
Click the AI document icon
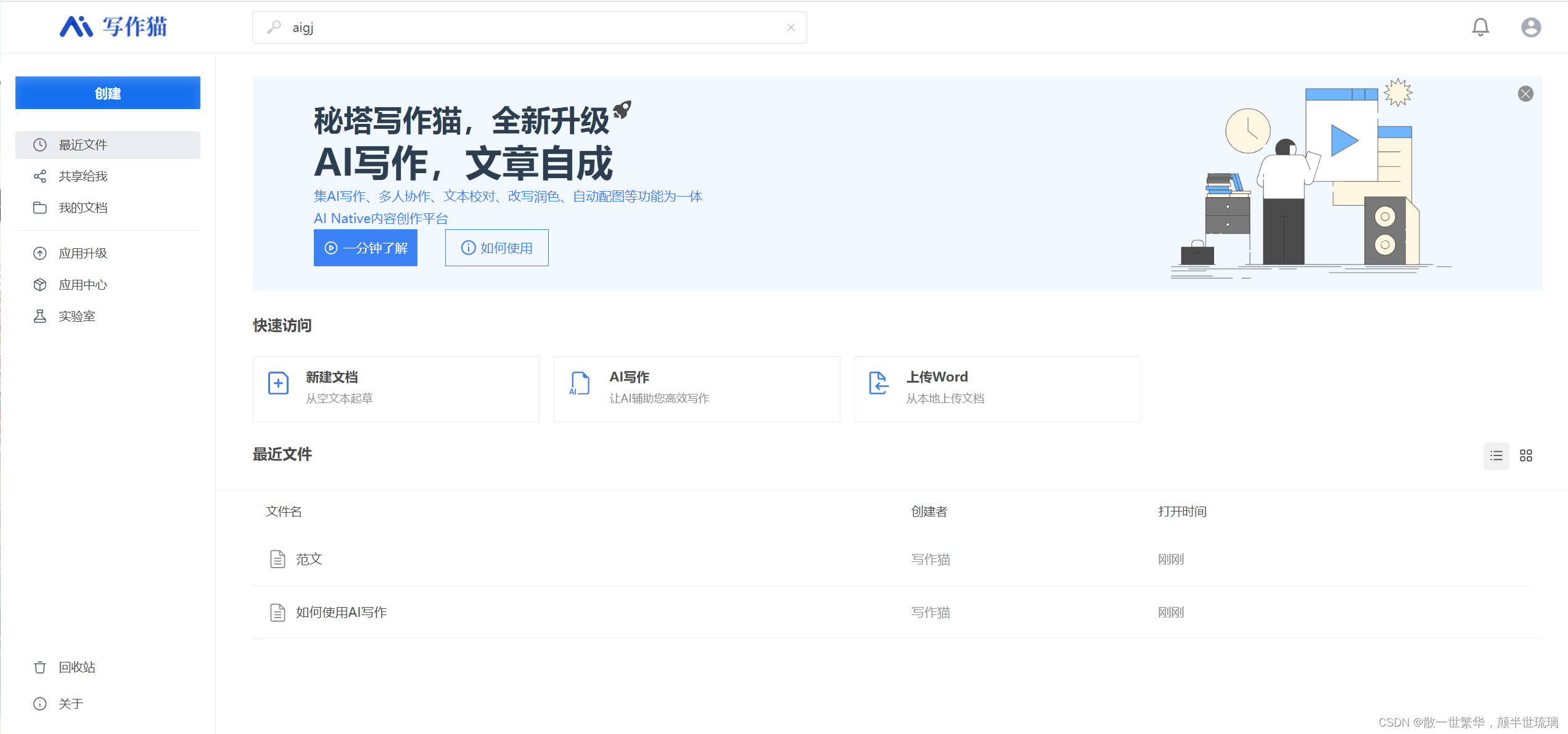tap(579, 383)
